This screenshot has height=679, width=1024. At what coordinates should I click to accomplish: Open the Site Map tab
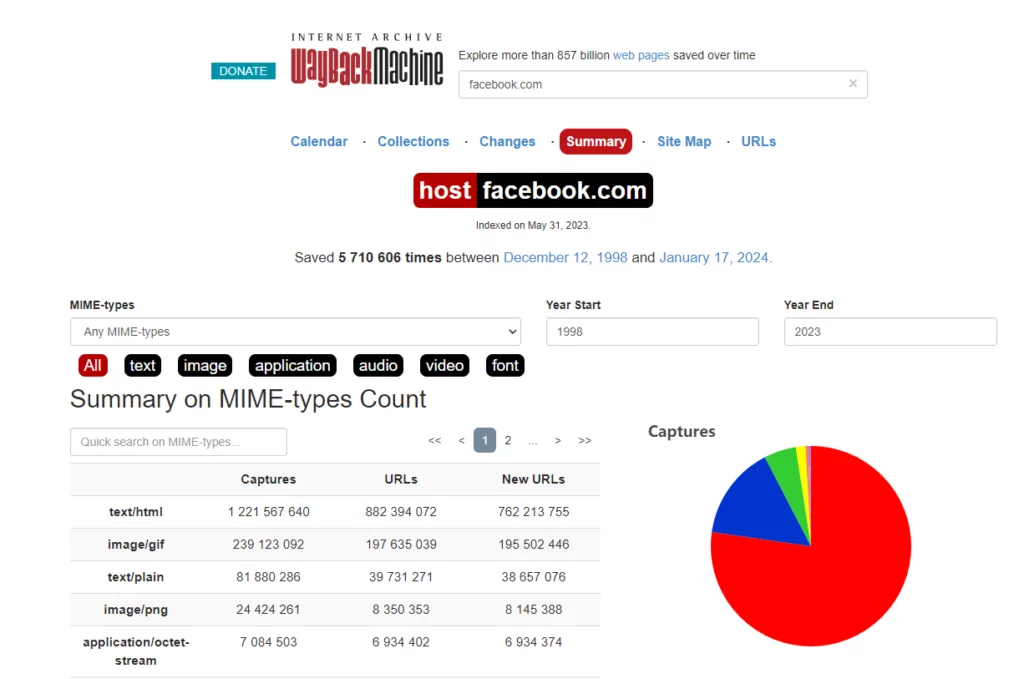click(684, 142)
